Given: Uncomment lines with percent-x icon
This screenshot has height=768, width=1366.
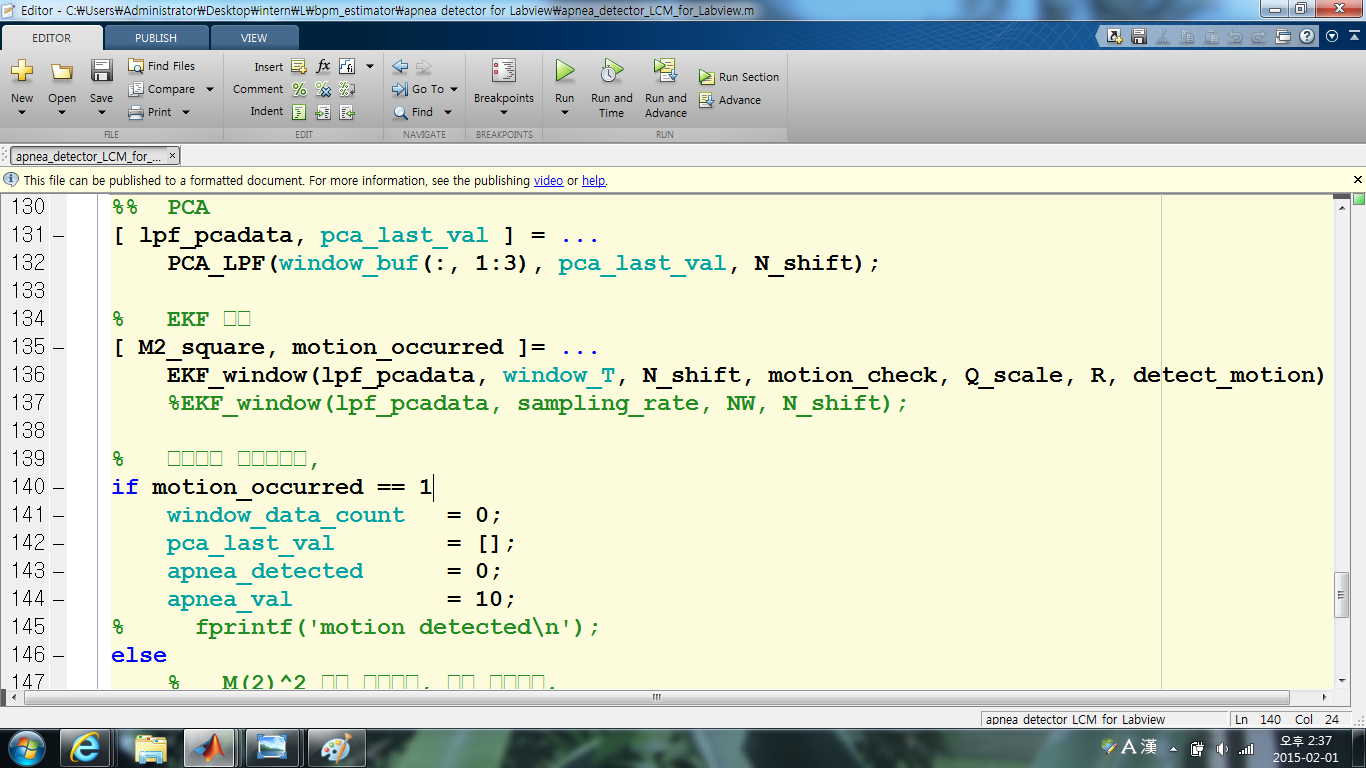Looking at the screenshot, I should point(323,89).
